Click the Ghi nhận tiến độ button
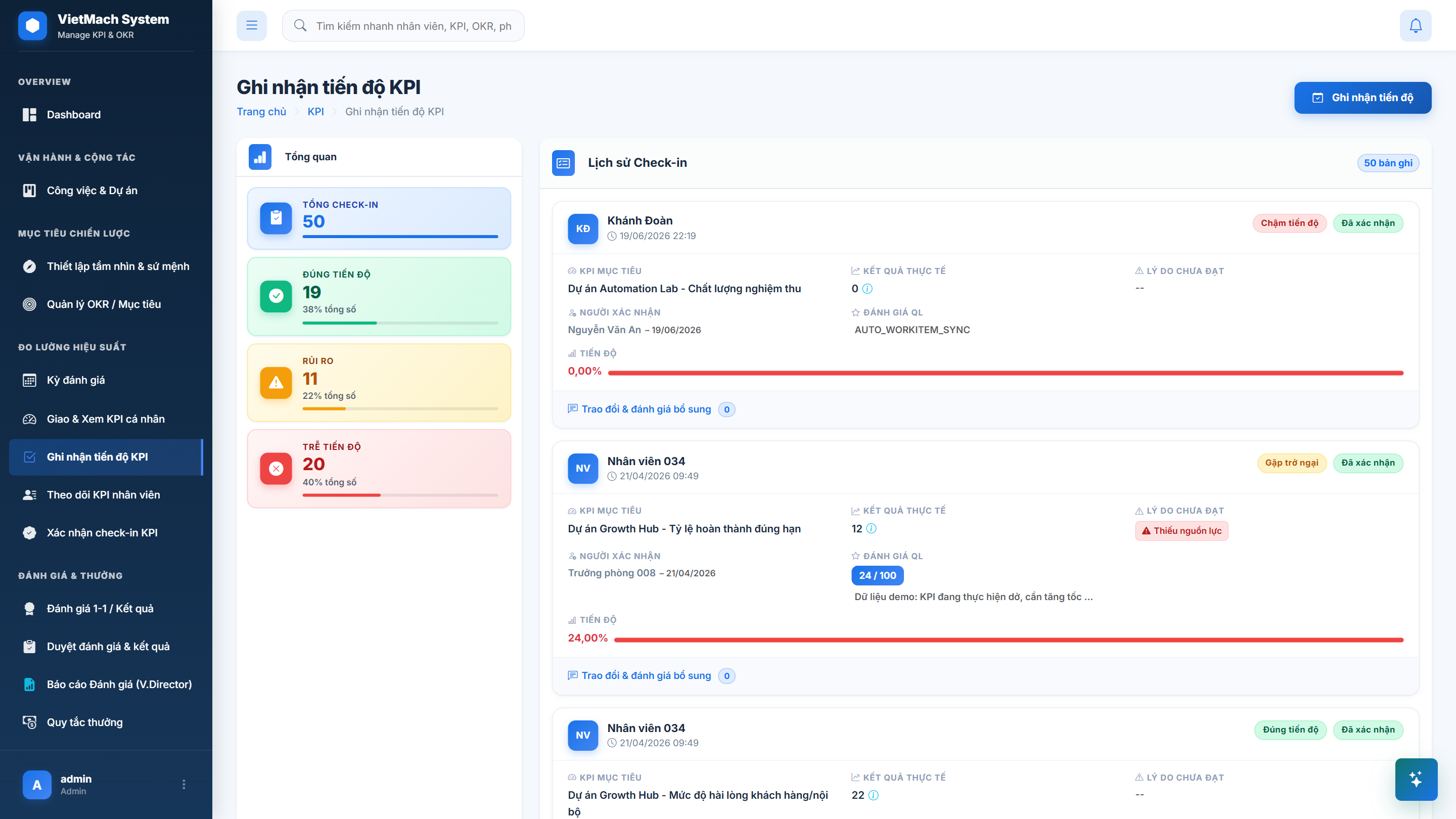This screenshot has height=819, width=1456. tap(1363, 98)
